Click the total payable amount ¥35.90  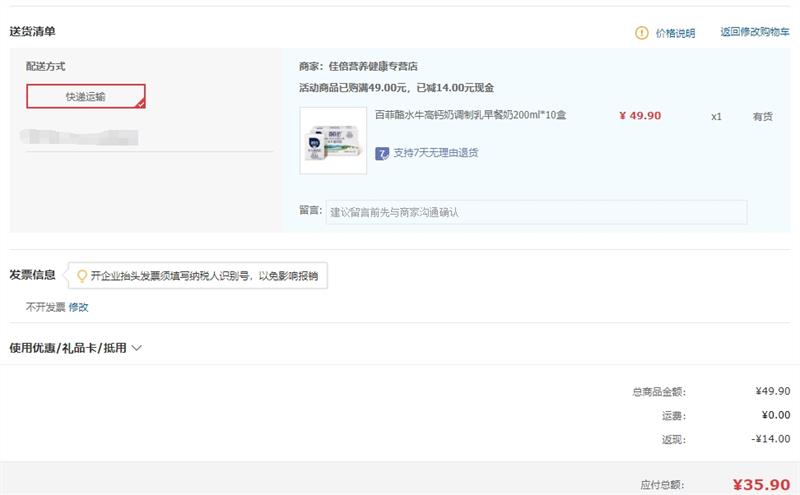pyautogui.click(x=761, y=485)
